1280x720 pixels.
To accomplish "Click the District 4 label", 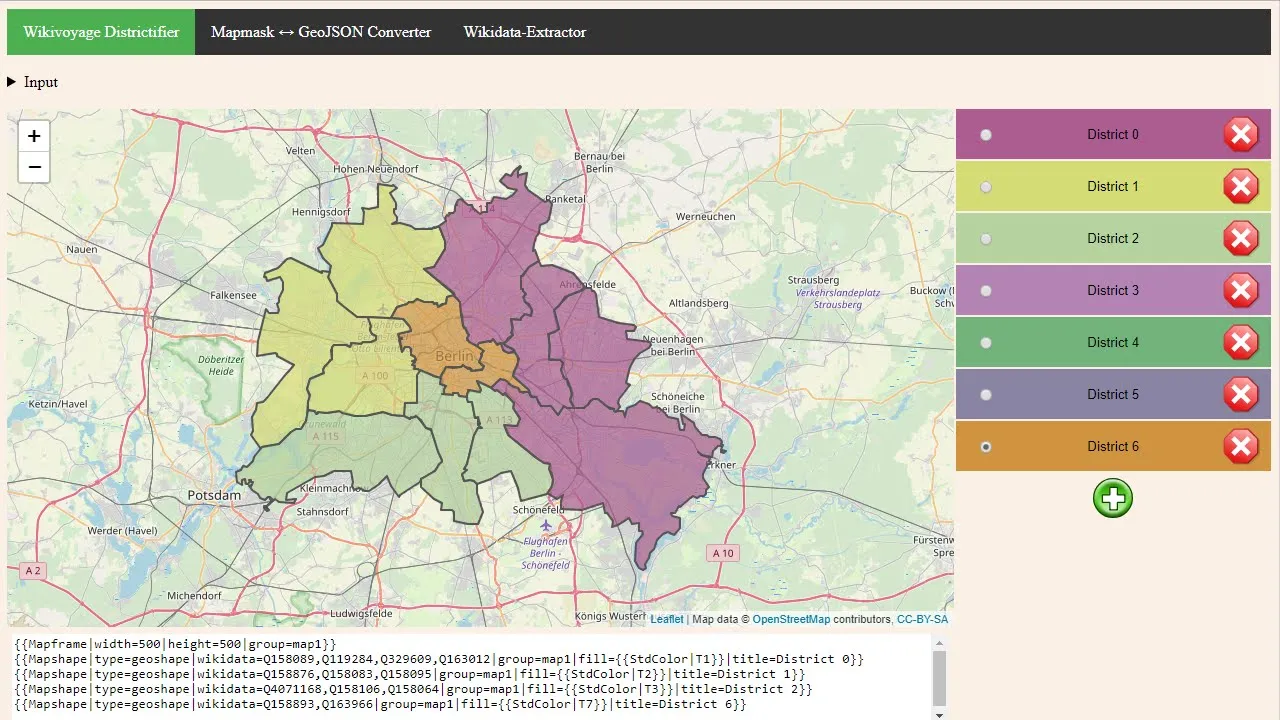I will click(1113, 342).
